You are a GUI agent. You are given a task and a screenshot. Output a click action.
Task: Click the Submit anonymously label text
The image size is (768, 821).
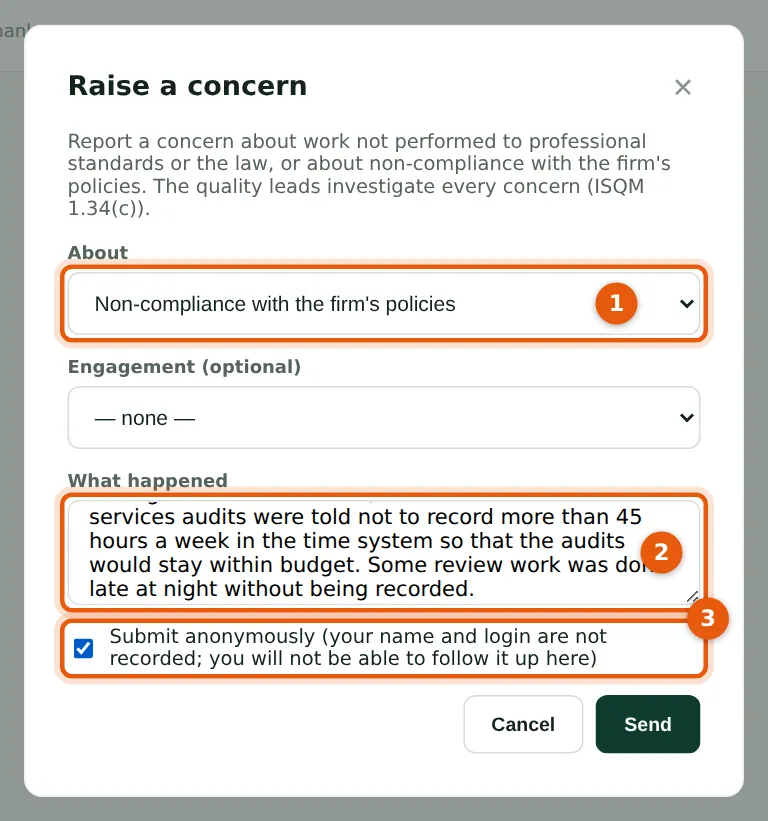click(358, 647)
